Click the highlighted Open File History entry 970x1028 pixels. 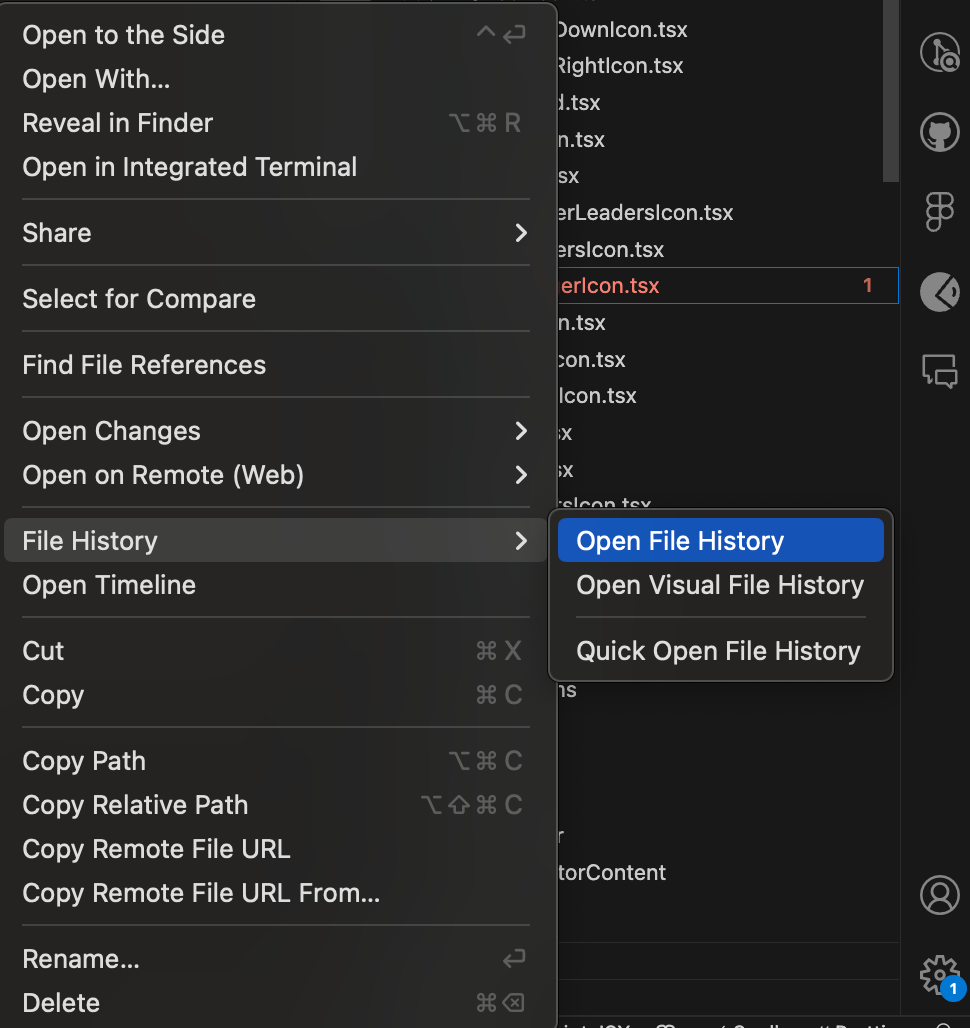click(679, 540)
